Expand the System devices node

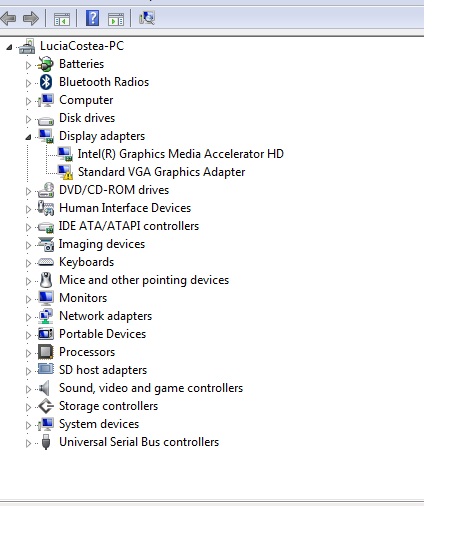click(x=28, y=425)
